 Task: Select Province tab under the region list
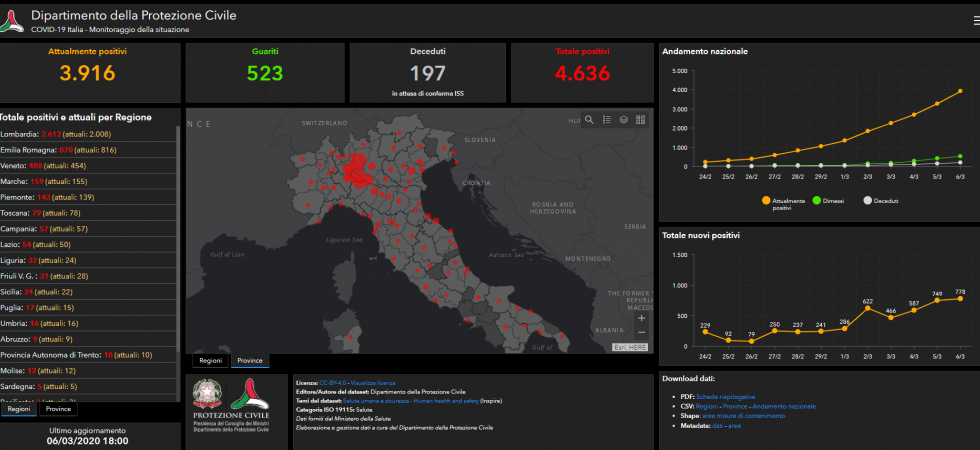tap(58, 409)
